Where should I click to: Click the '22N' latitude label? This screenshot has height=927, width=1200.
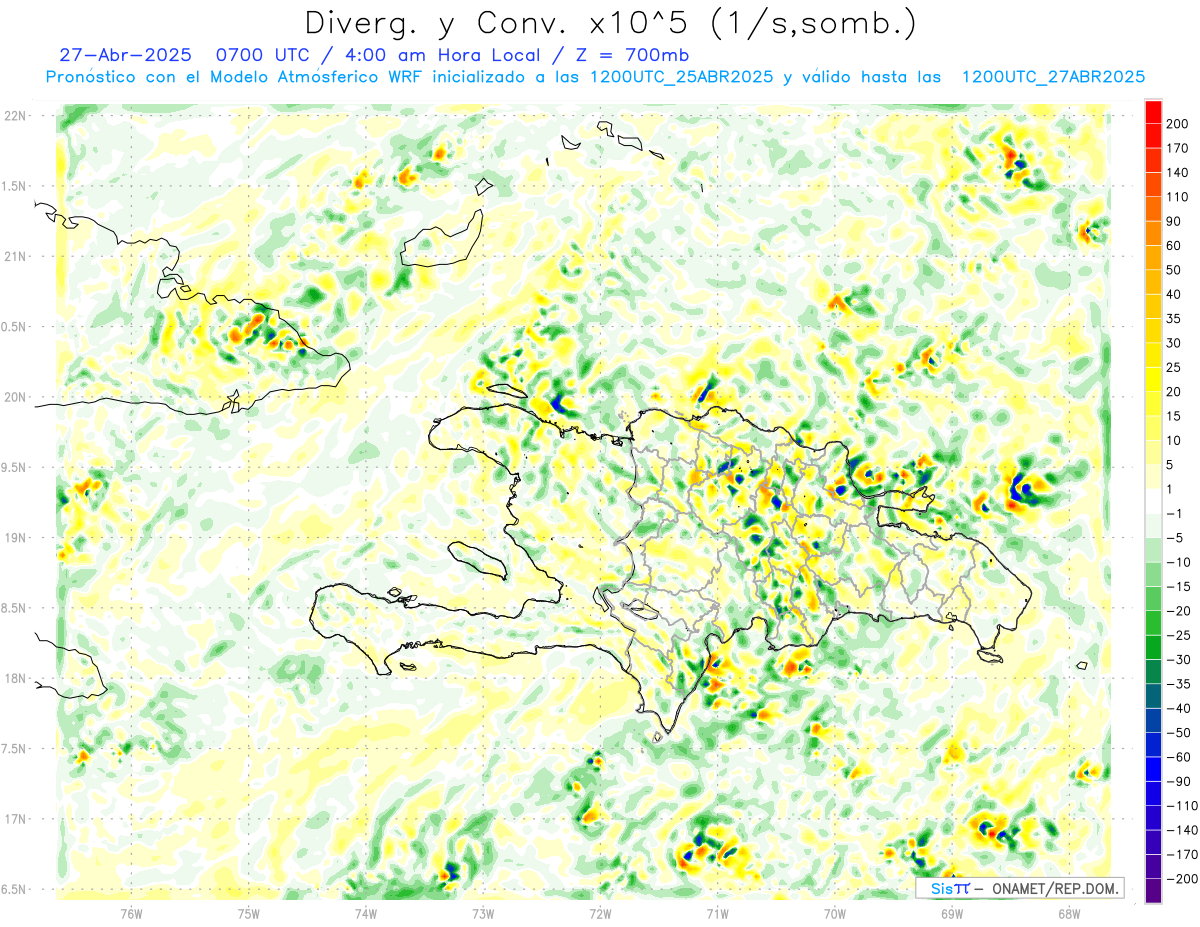(14, 116)
